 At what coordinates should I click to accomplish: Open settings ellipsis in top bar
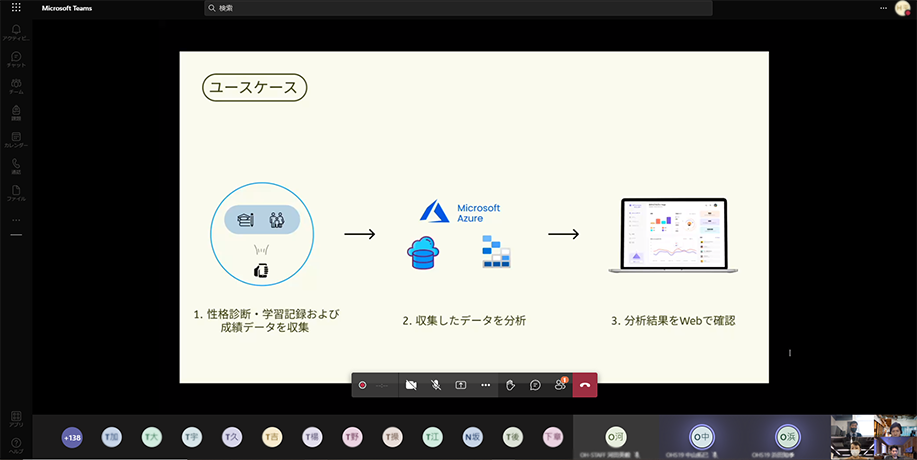click(883, 8)
